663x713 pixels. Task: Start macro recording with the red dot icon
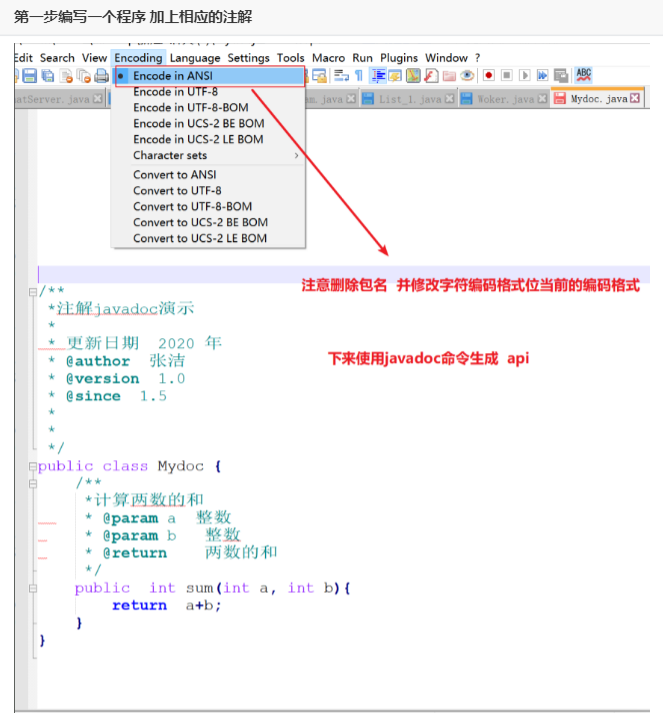coord(489,76)
